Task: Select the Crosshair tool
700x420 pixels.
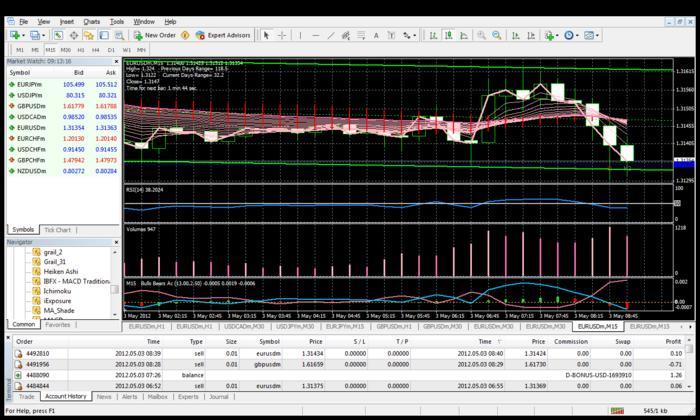Action: (282, 35)
